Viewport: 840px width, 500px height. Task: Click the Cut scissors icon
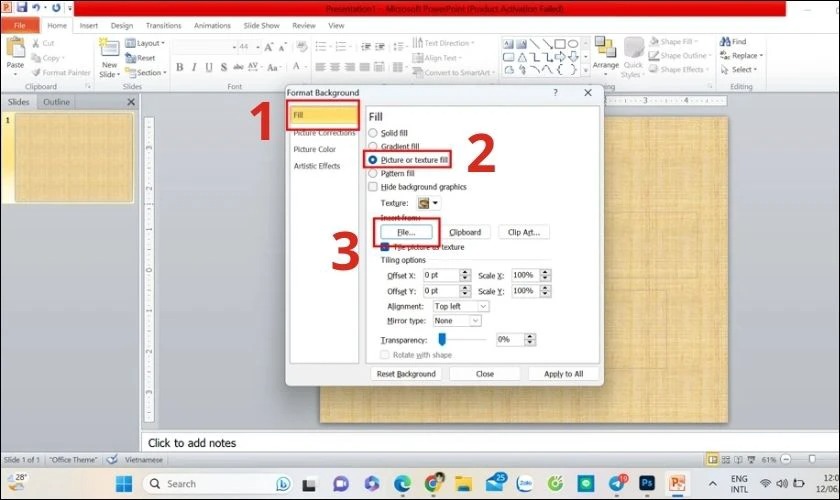35,43
